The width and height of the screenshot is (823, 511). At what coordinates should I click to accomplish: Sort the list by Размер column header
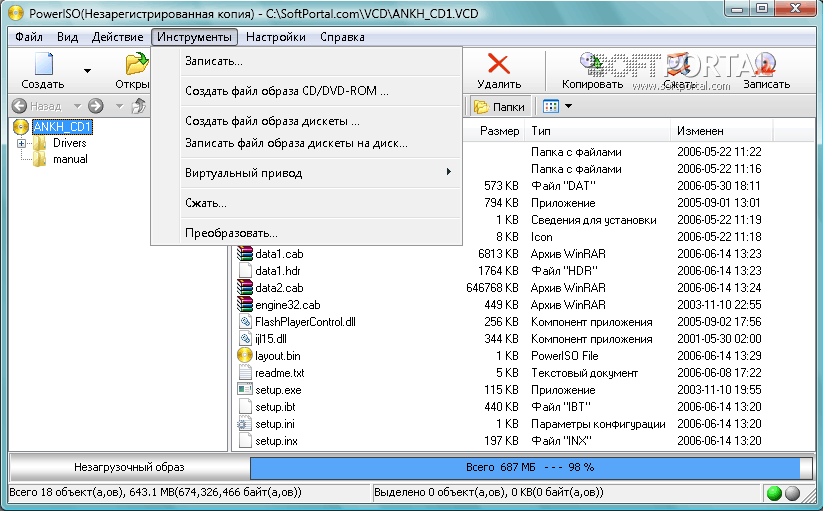[x=499, y=131]
